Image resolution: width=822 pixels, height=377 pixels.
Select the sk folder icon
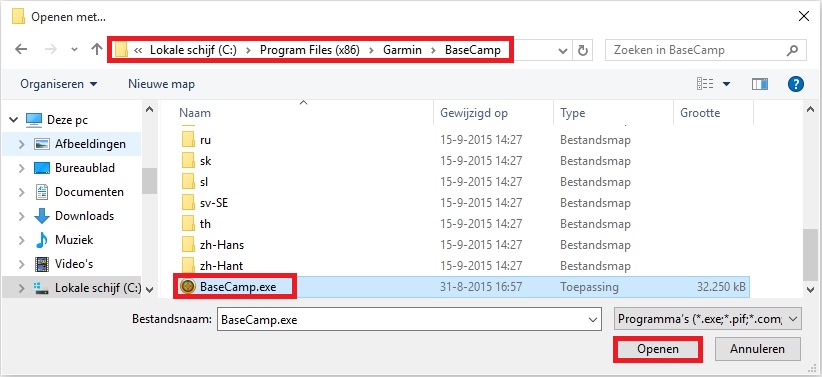(x=188, y=161)
